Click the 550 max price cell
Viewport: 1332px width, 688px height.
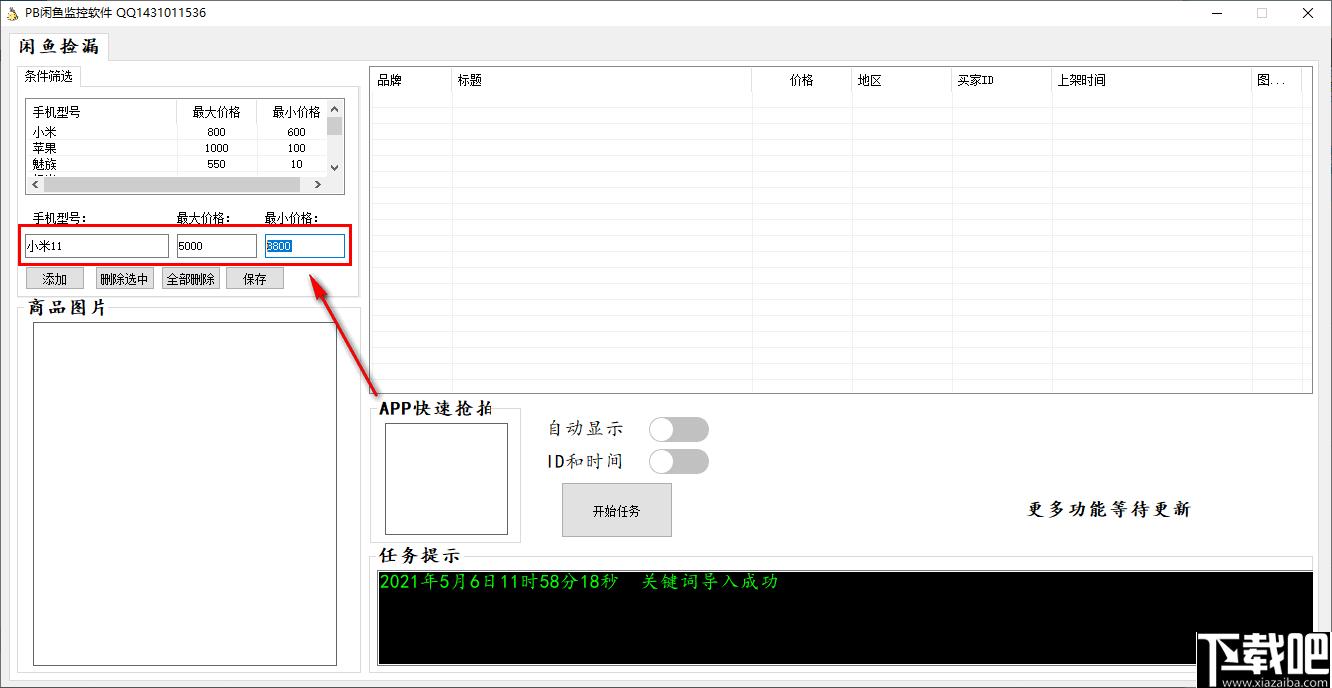tap(217, 164)
